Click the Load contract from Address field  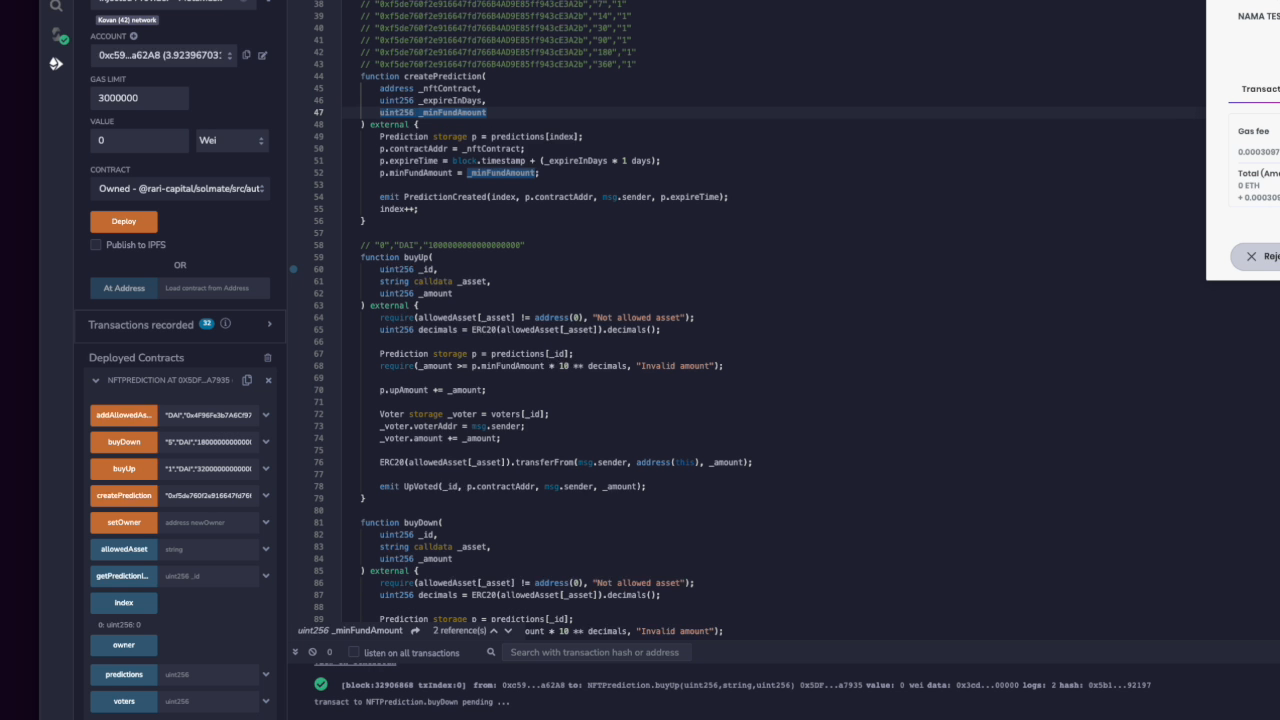214,288
